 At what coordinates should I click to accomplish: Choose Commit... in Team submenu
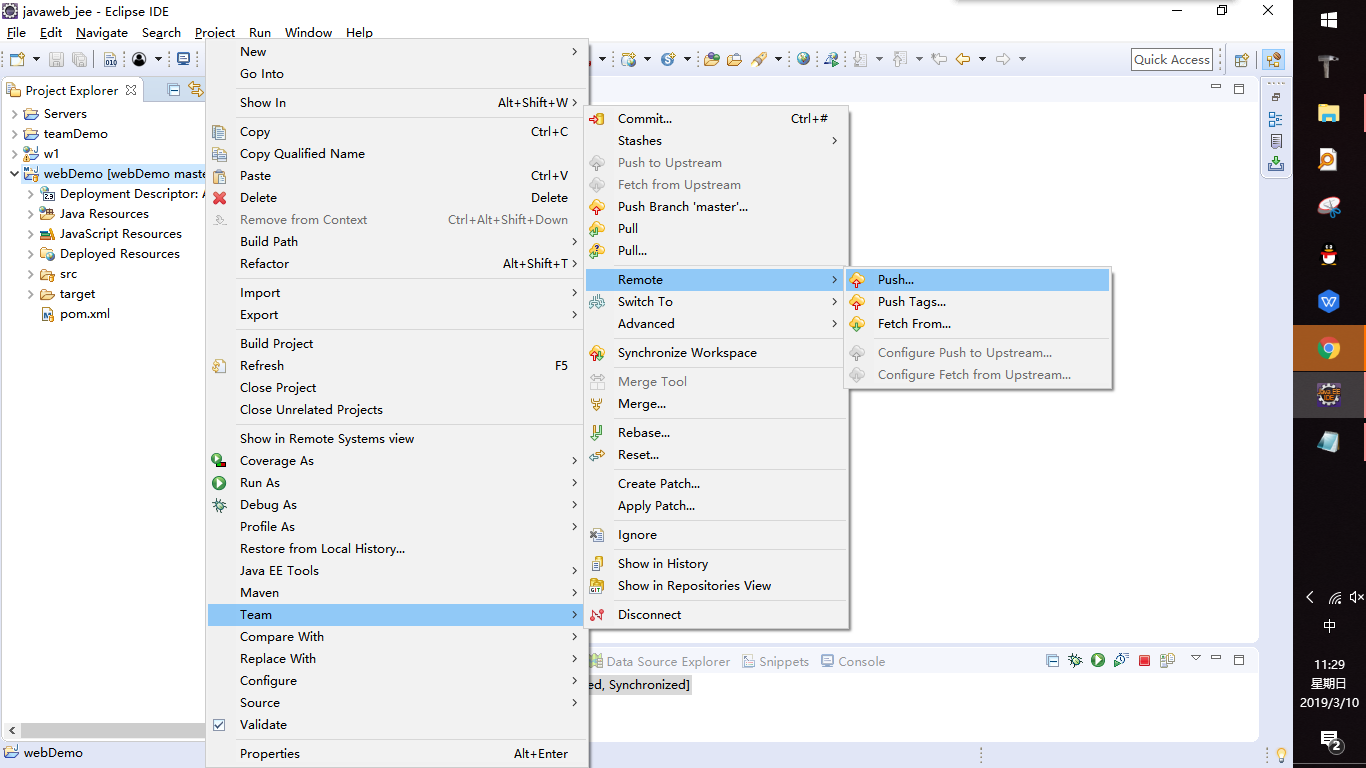pos(716,119)
